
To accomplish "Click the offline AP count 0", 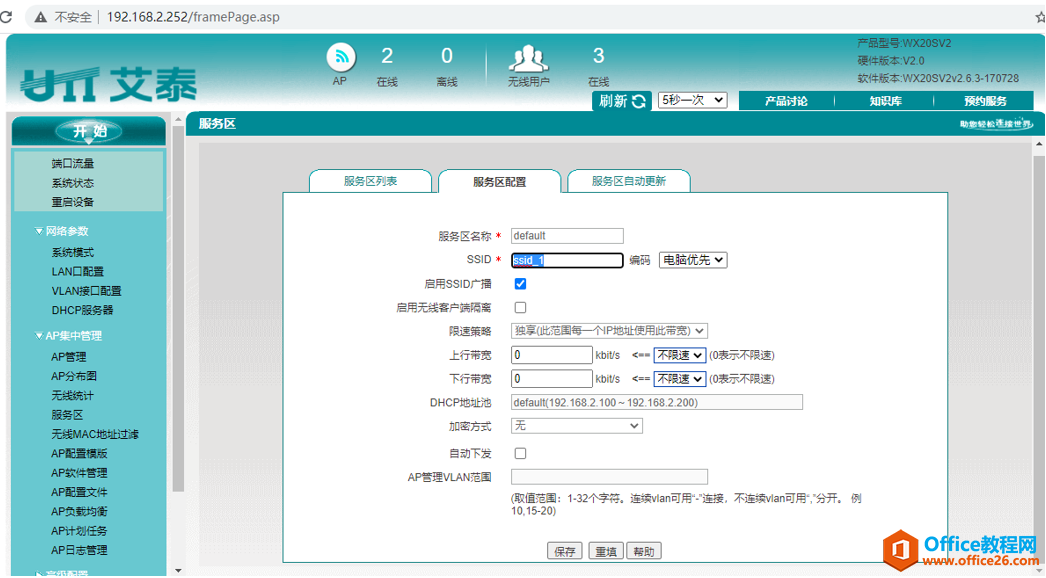I will coord(447,56).
